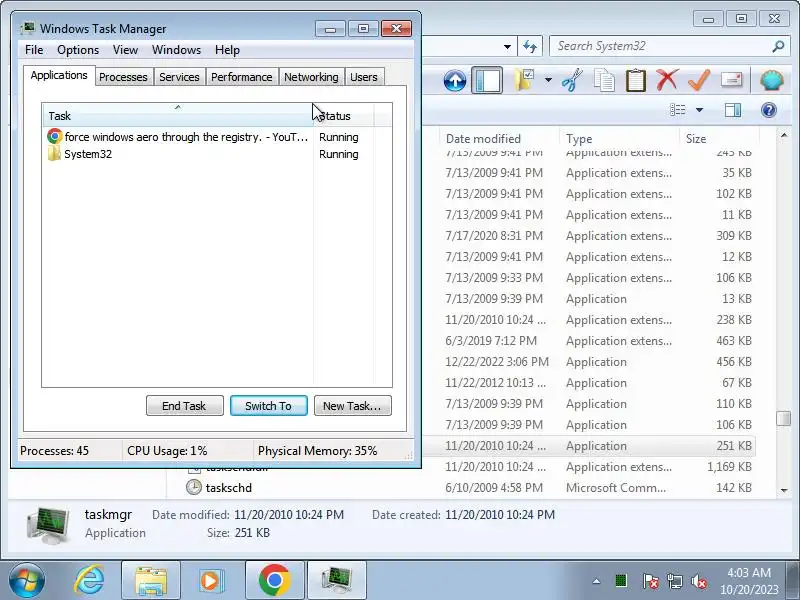Click the Switch To button
The image size is (800, 600).
point(269,406)
